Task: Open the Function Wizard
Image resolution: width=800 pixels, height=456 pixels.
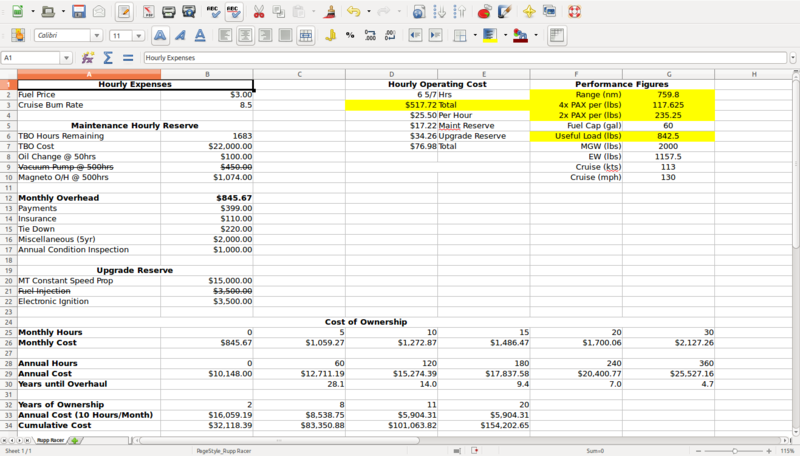Action: [x=89, y=58]
